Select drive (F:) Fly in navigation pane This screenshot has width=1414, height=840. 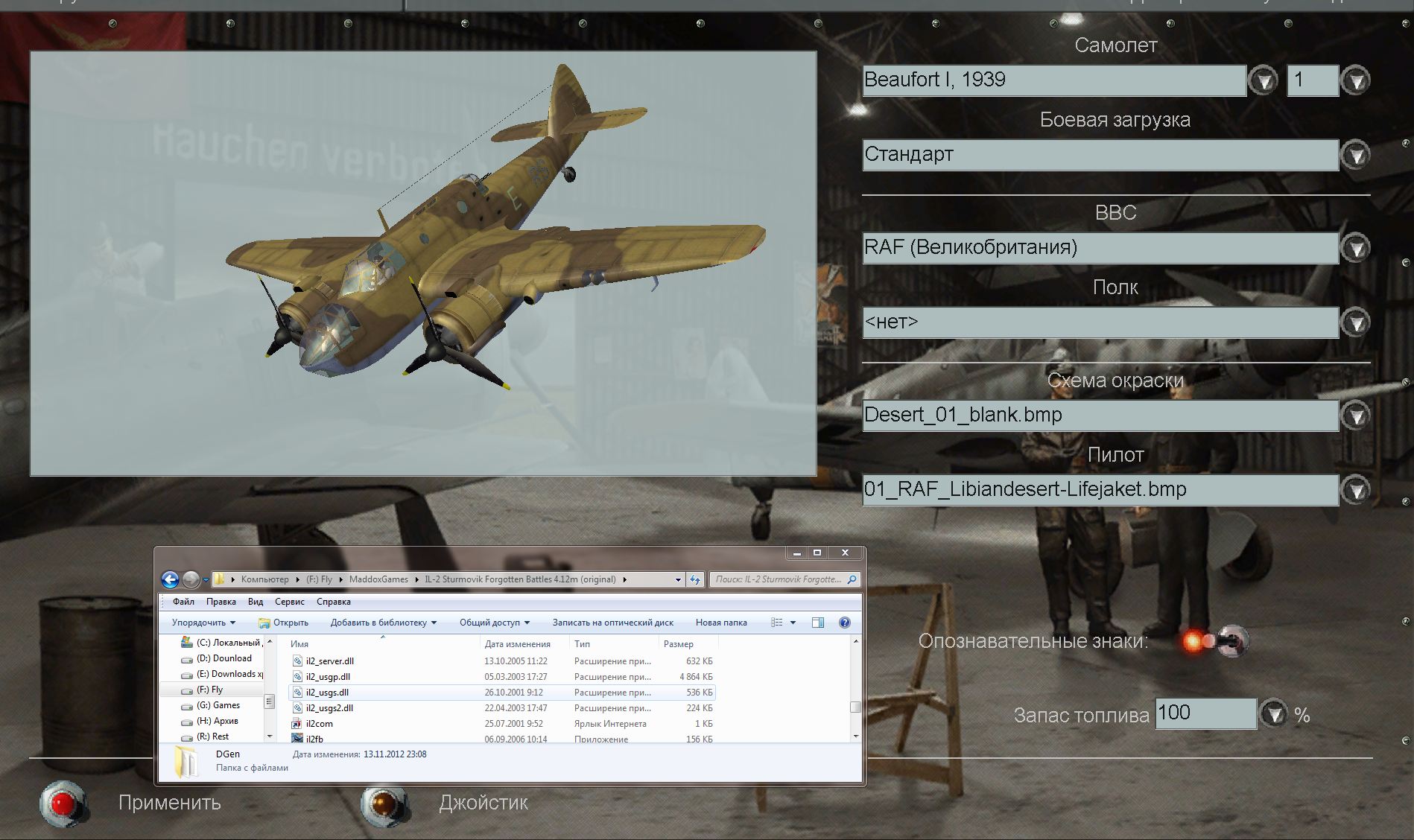[202, 690]
